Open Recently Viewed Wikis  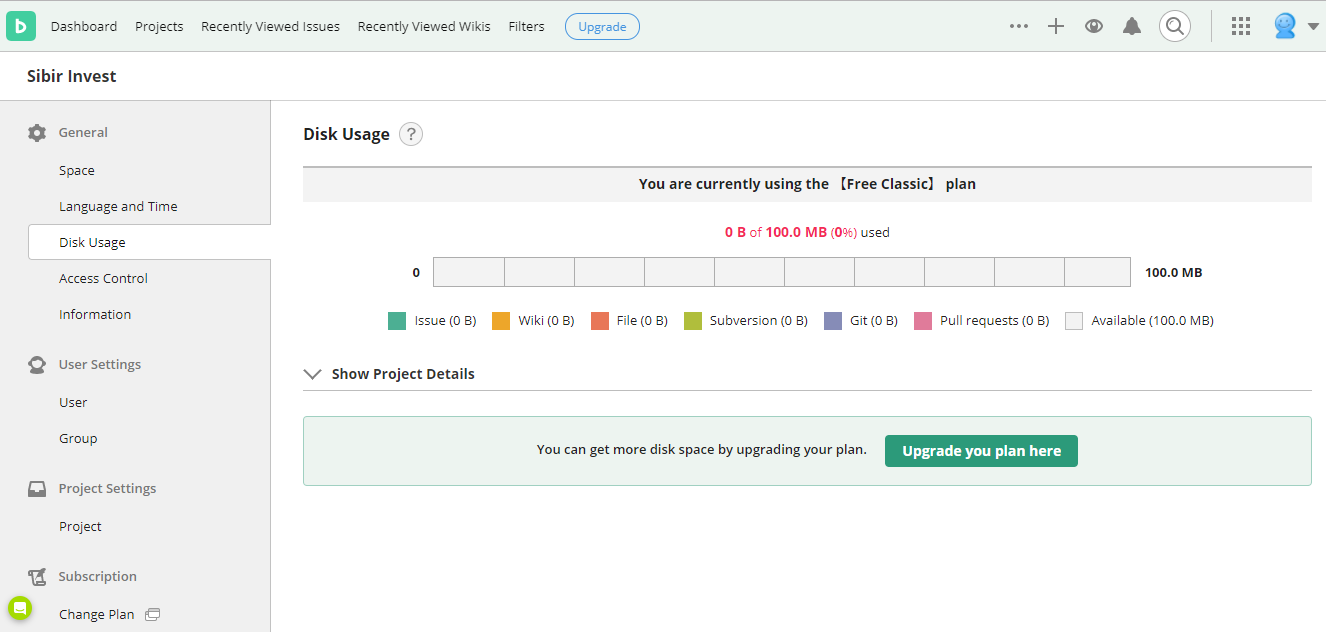(x=424, y=27)
